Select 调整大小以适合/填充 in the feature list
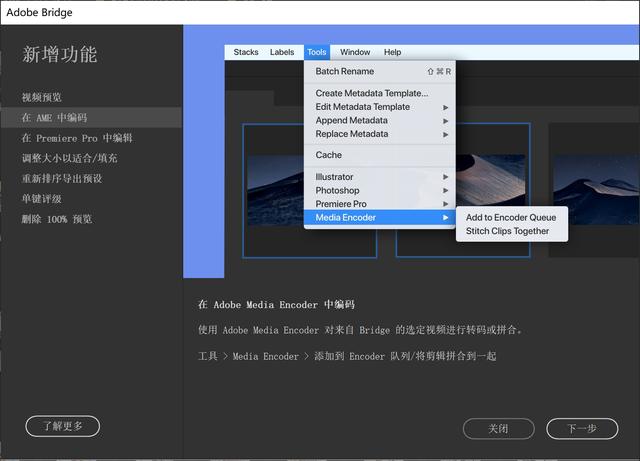 coord(69,158)
